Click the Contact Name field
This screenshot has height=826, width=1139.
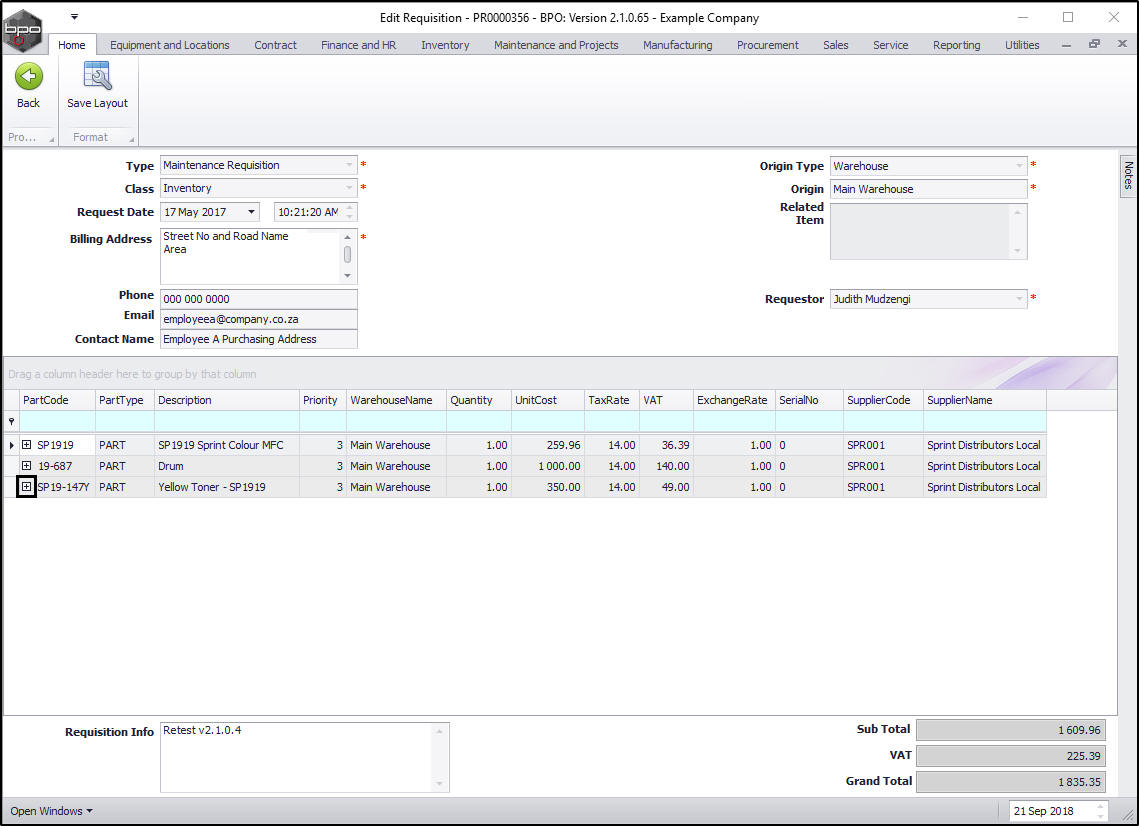click(x=259, y=339)
